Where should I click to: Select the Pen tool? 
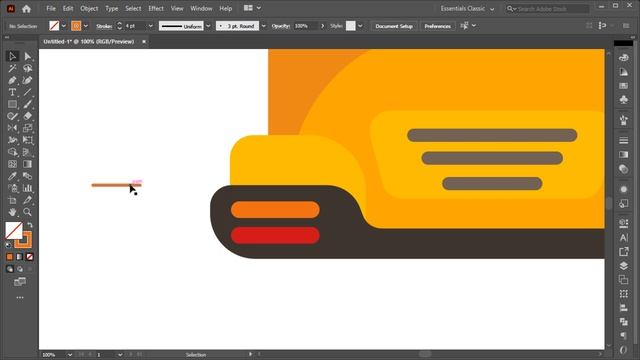[x=12, y=80]
